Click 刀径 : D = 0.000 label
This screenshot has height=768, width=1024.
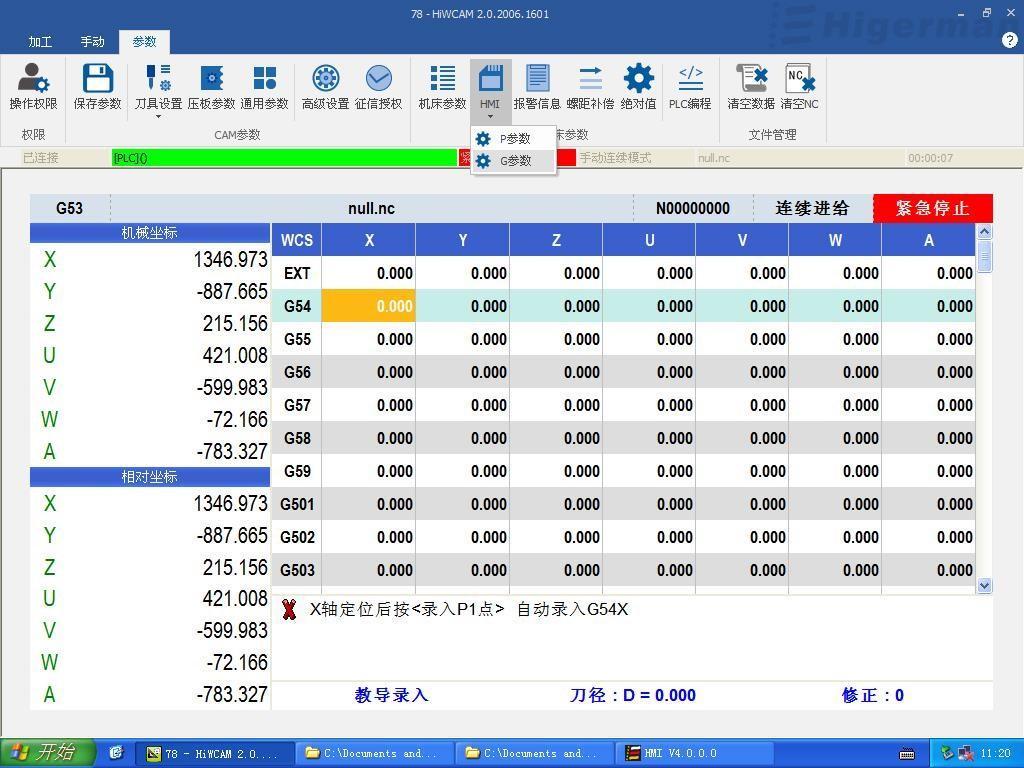[632, 695]
